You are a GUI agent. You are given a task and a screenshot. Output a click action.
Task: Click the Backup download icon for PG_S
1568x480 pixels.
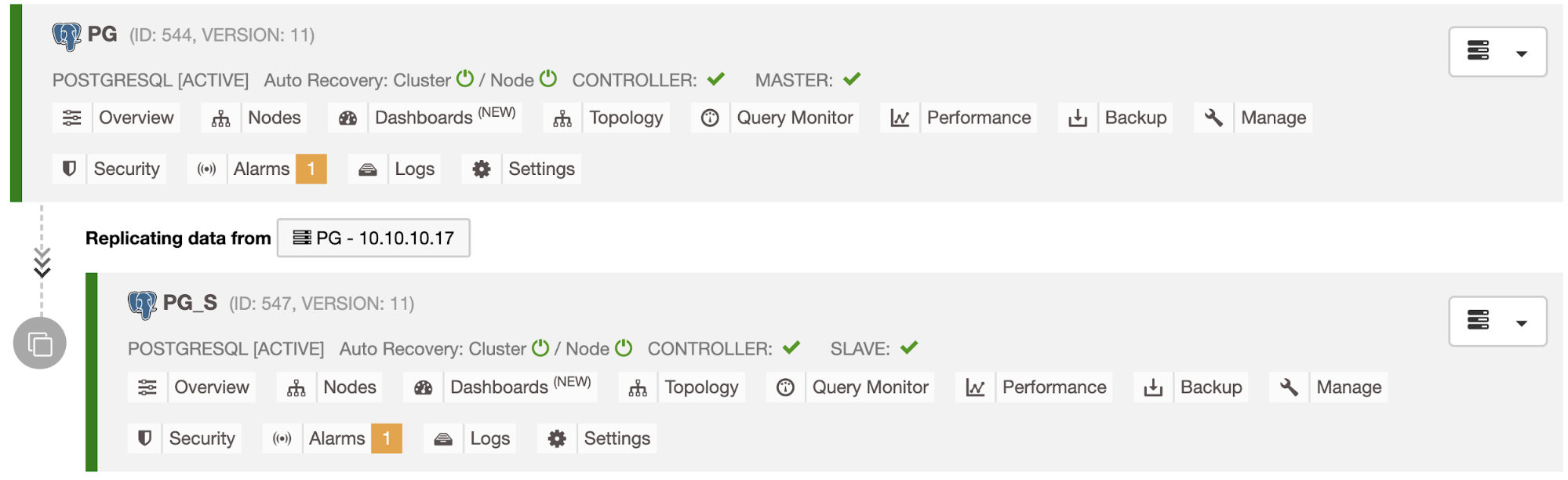[1153, 387]
